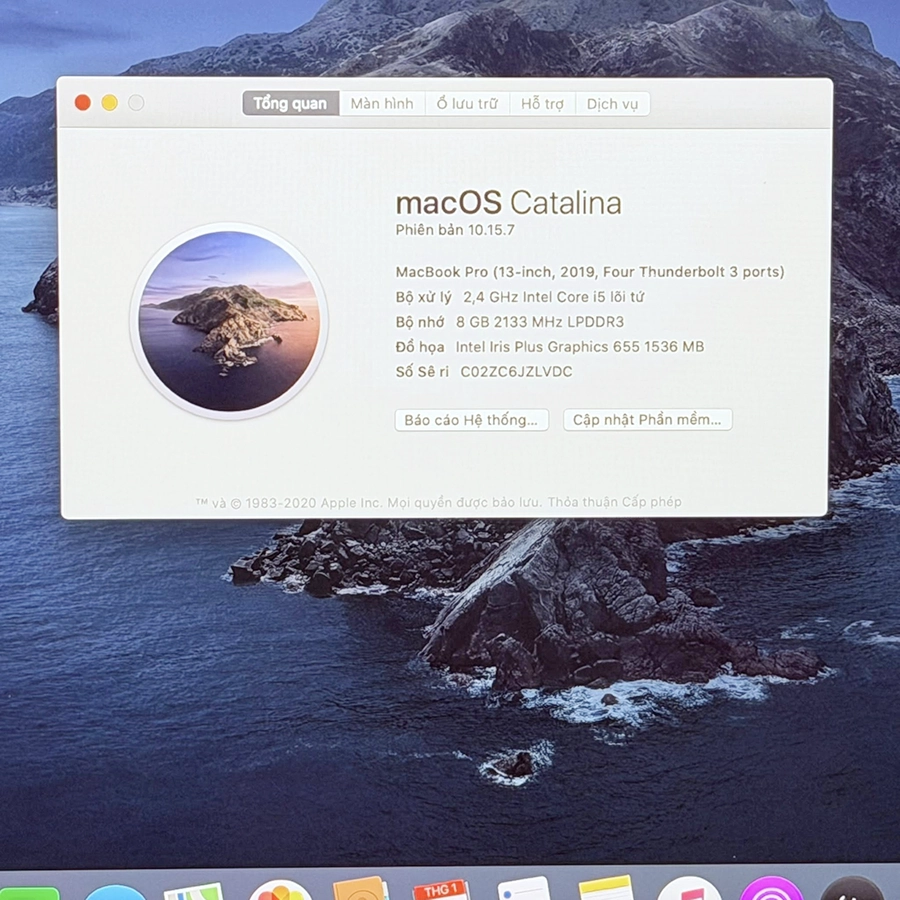The height and width of the screenshot is (900, 900).
Task: Open Messages app in the Dock
Action: coord(115,892)
